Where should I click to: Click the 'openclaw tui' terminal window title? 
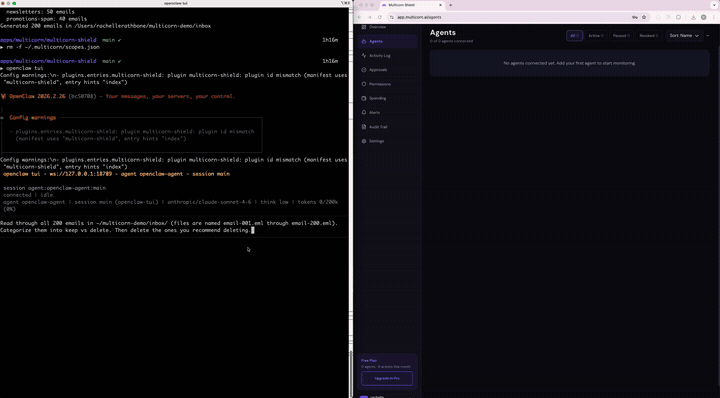(175, 3)
